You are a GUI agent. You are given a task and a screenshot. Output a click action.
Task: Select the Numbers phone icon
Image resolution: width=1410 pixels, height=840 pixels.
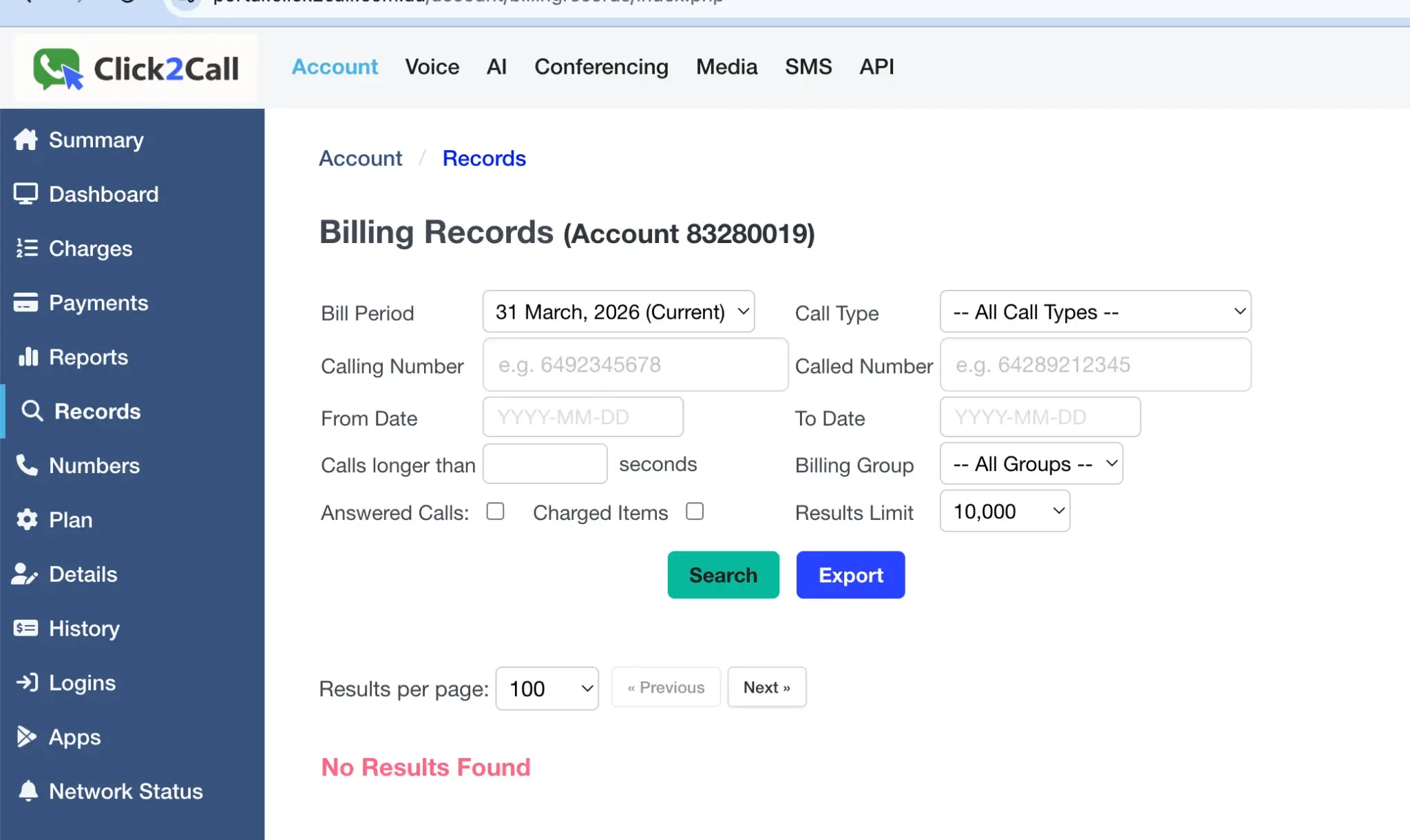[x=25, y=465]
